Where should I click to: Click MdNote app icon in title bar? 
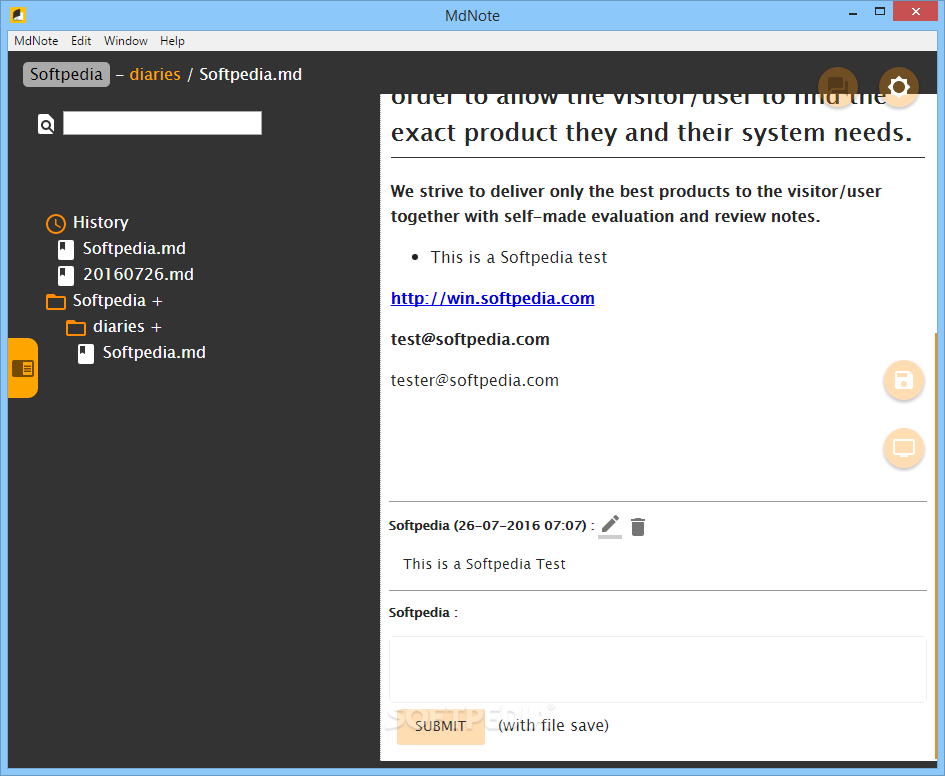18,14
